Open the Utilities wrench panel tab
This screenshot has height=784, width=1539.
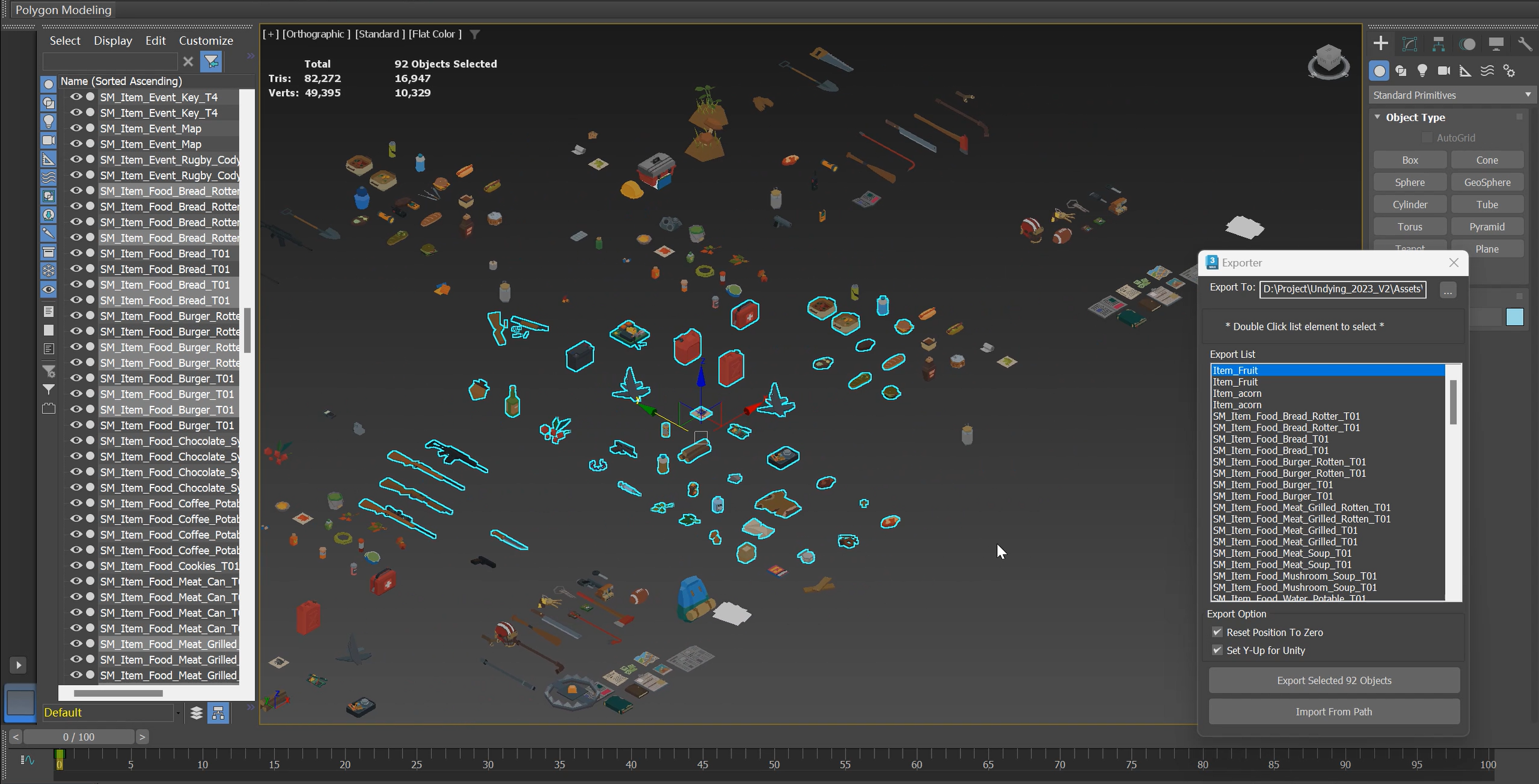[x=1525, y=44]
